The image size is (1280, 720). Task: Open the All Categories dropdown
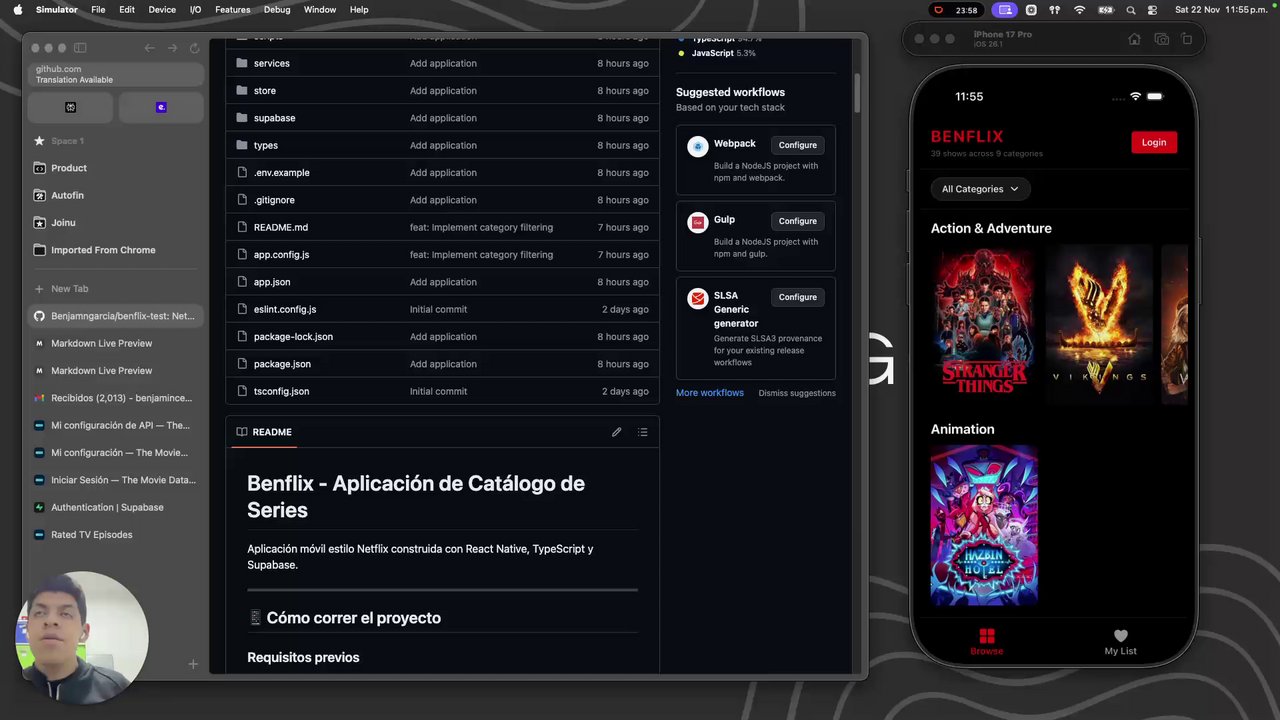pyautogui.click(x=980, y=189)
